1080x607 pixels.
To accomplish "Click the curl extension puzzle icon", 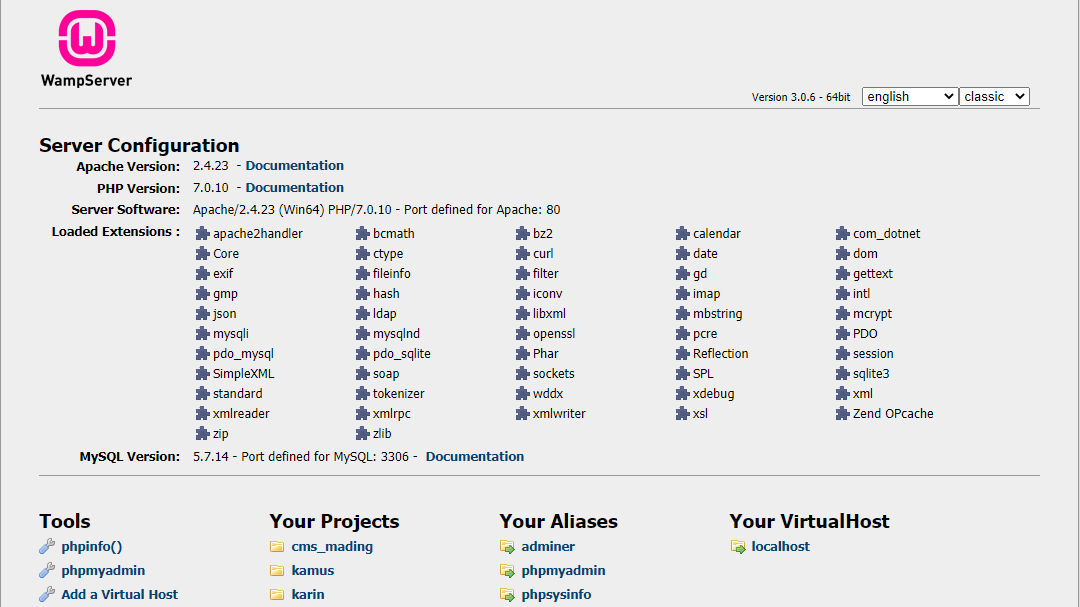I will click(x=523, y=254).
